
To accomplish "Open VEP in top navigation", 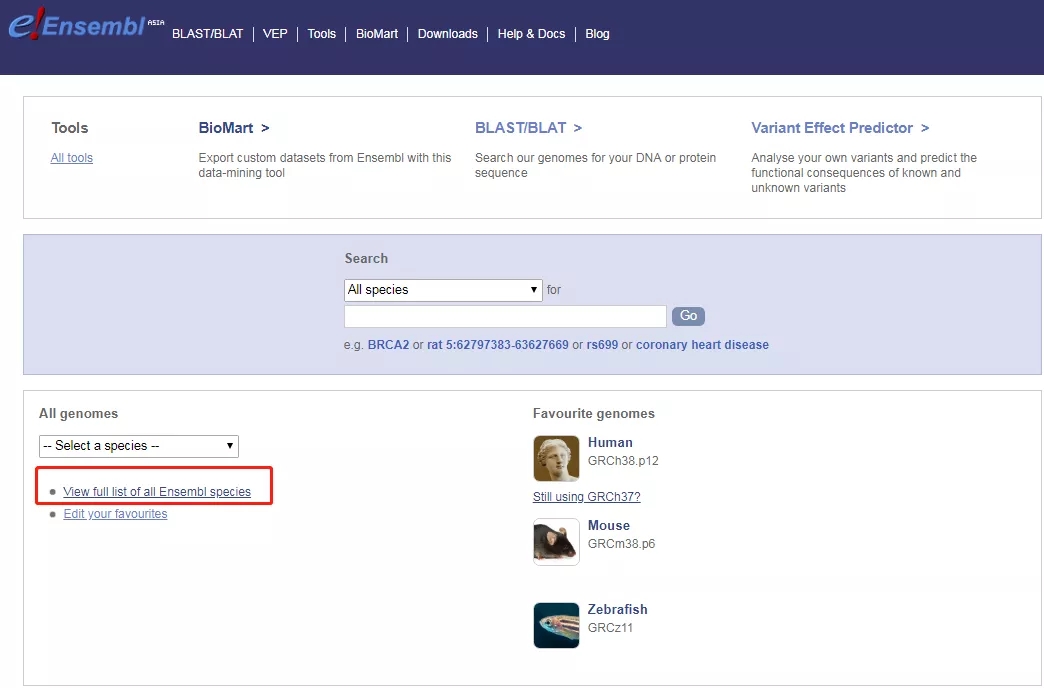I will (x=275, y=34).
